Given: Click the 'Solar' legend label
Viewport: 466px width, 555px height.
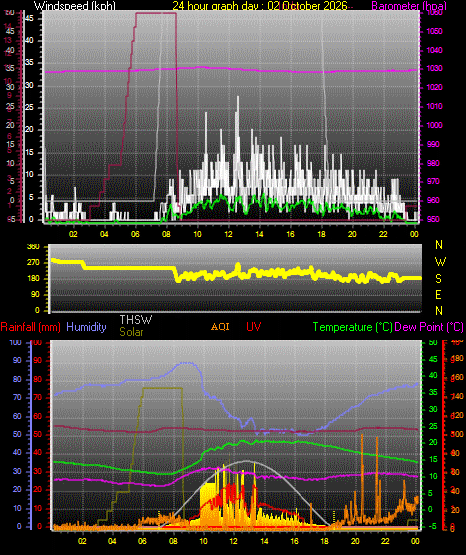Looking at the screenshot, I should (x=131, y=332).
